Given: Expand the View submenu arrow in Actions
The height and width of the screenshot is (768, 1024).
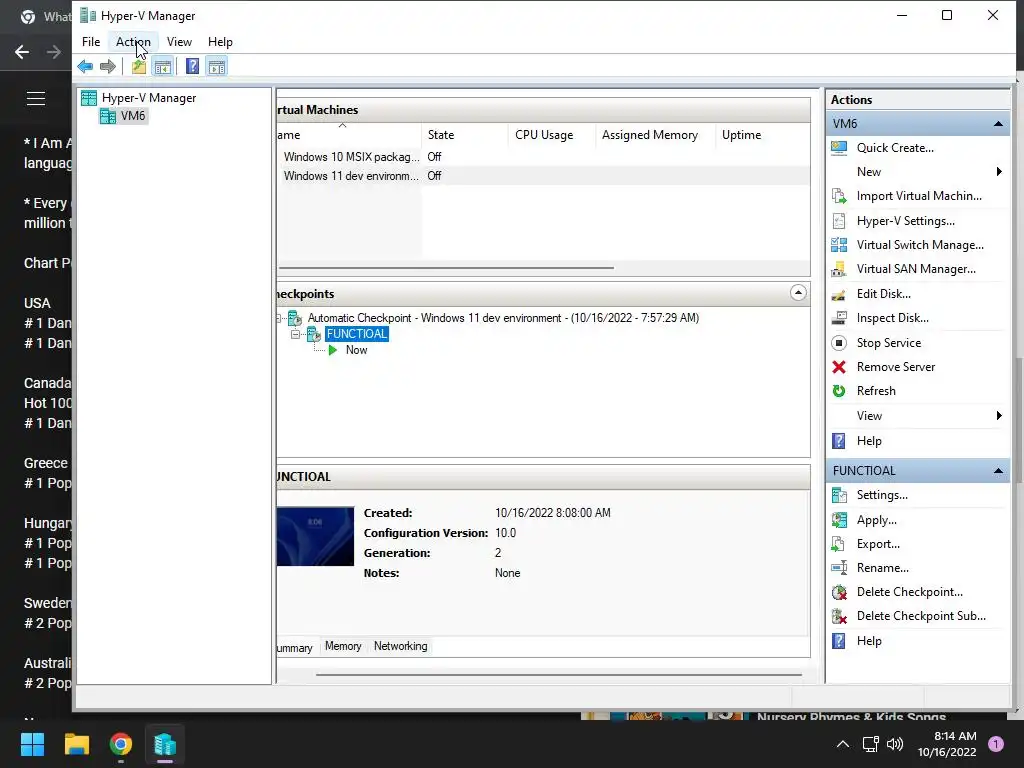Looking at the screenshot, I should pos(999,415).
